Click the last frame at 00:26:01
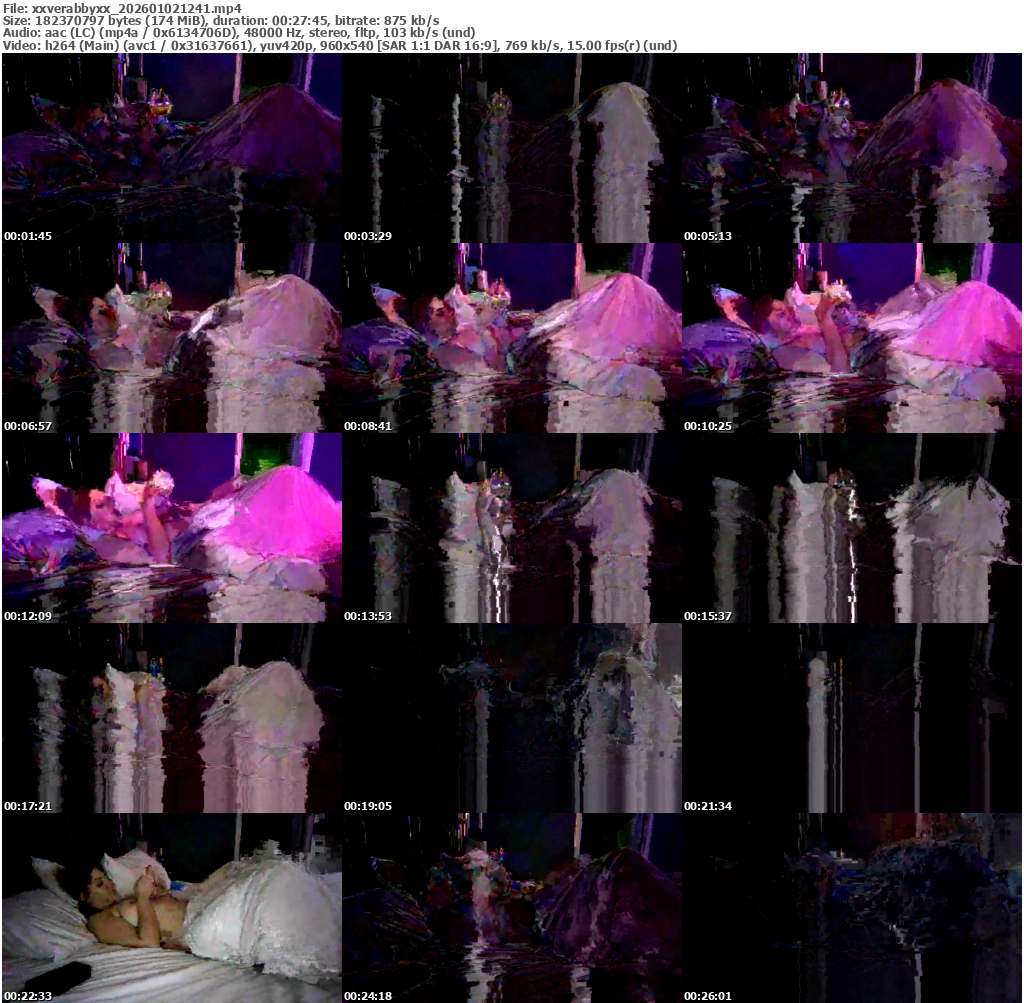 [x=852, y=908]
